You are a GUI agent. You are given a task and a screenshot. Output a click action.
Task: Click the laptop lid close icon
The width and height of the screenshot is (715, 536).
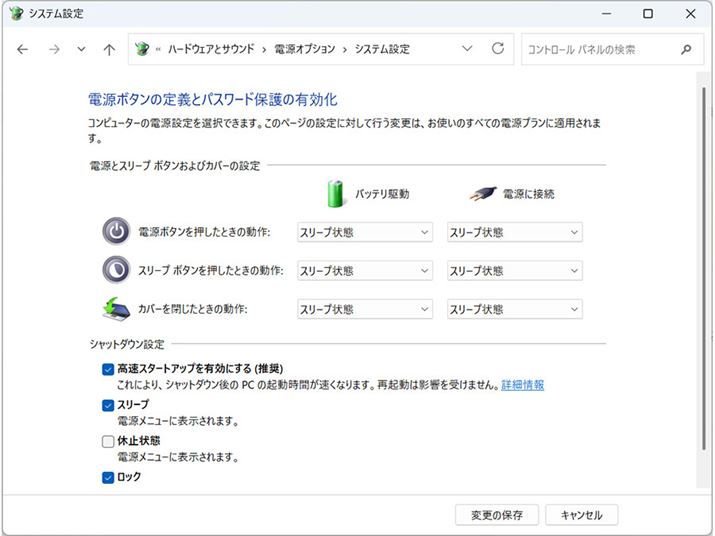coord(116,309)
